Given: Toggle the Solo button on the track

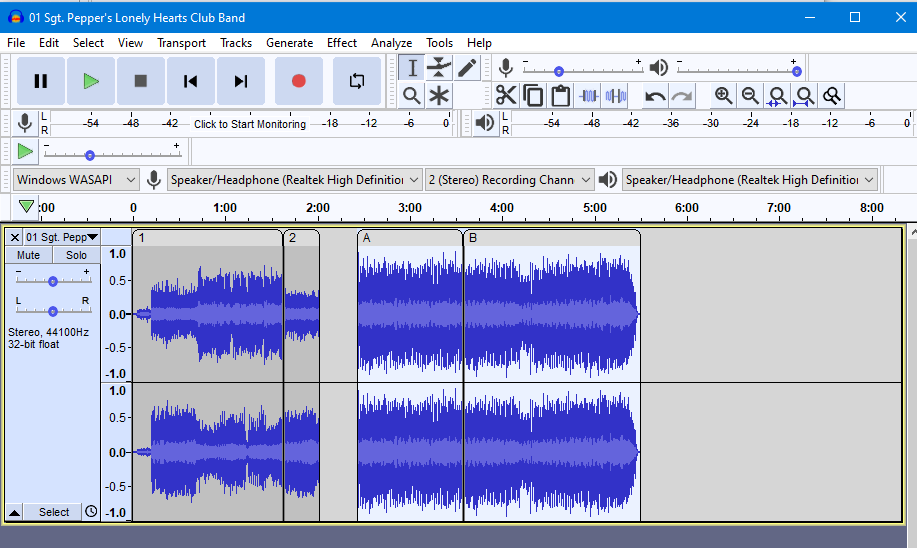Looking at the screenshot, I should 76,255.
